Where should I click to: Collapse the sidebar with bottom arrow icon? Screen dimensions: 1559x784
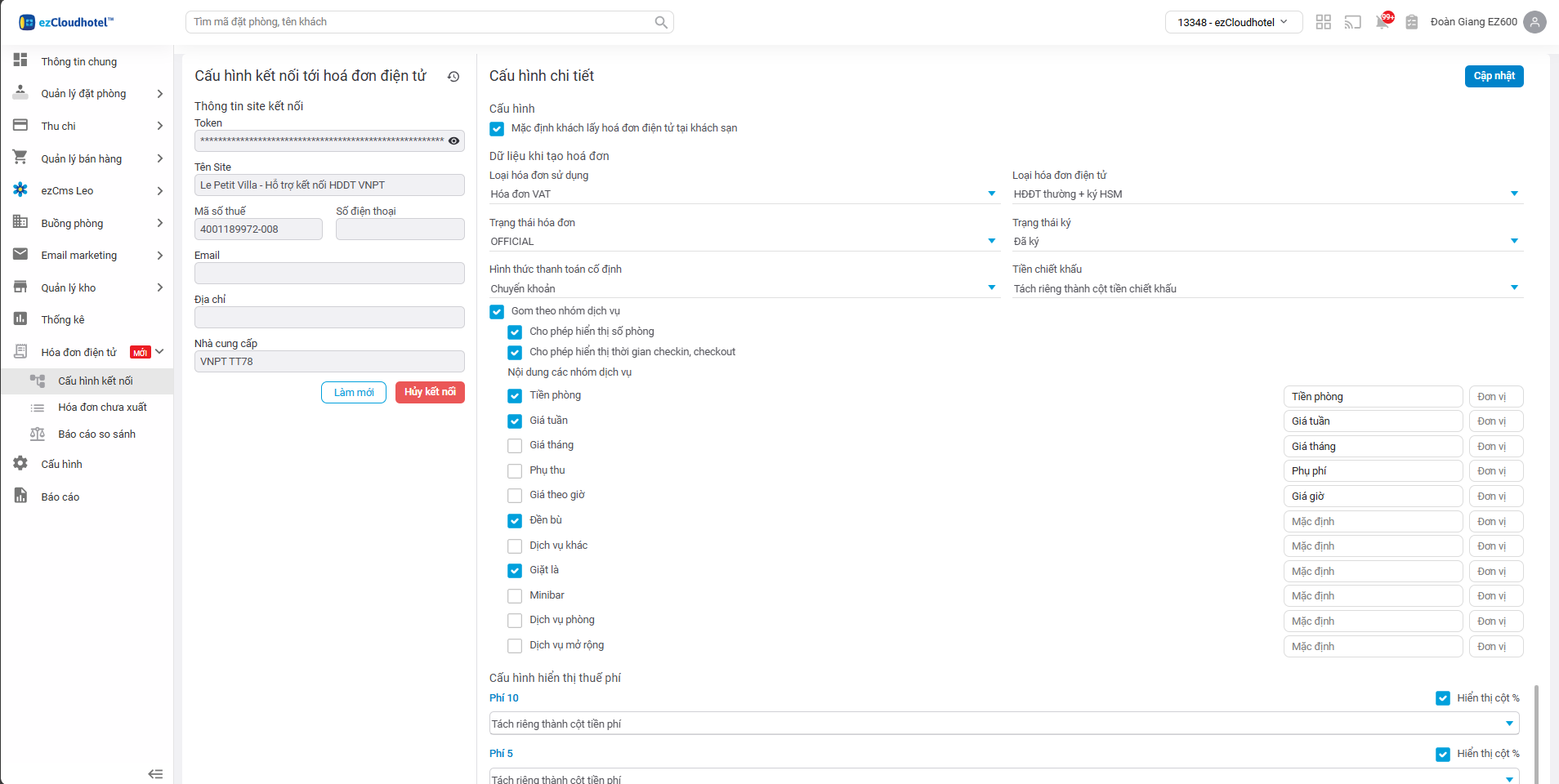click(x=155, y=773)
